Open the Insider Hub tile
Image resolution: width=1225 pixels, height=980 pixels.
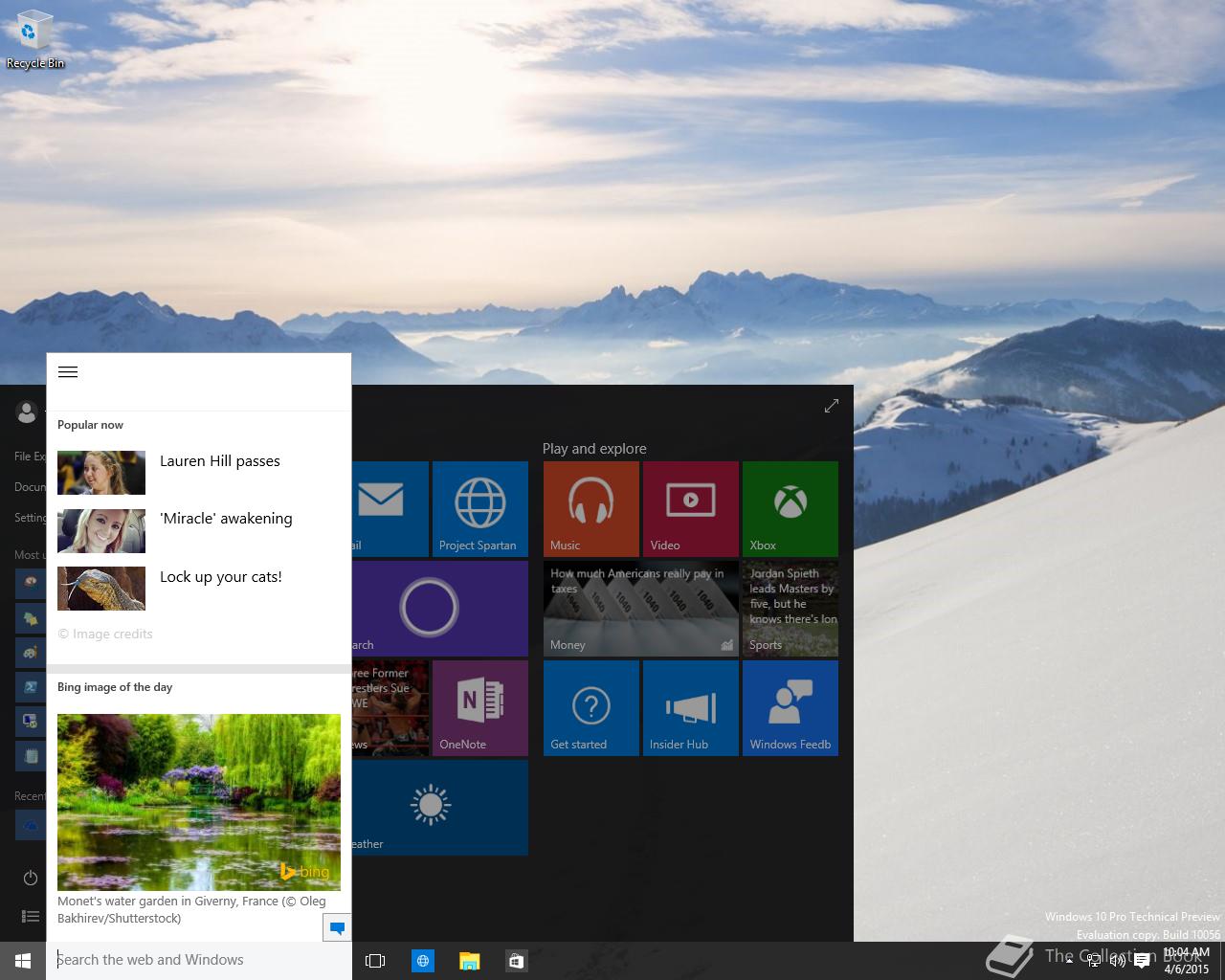tap(691, 708)
